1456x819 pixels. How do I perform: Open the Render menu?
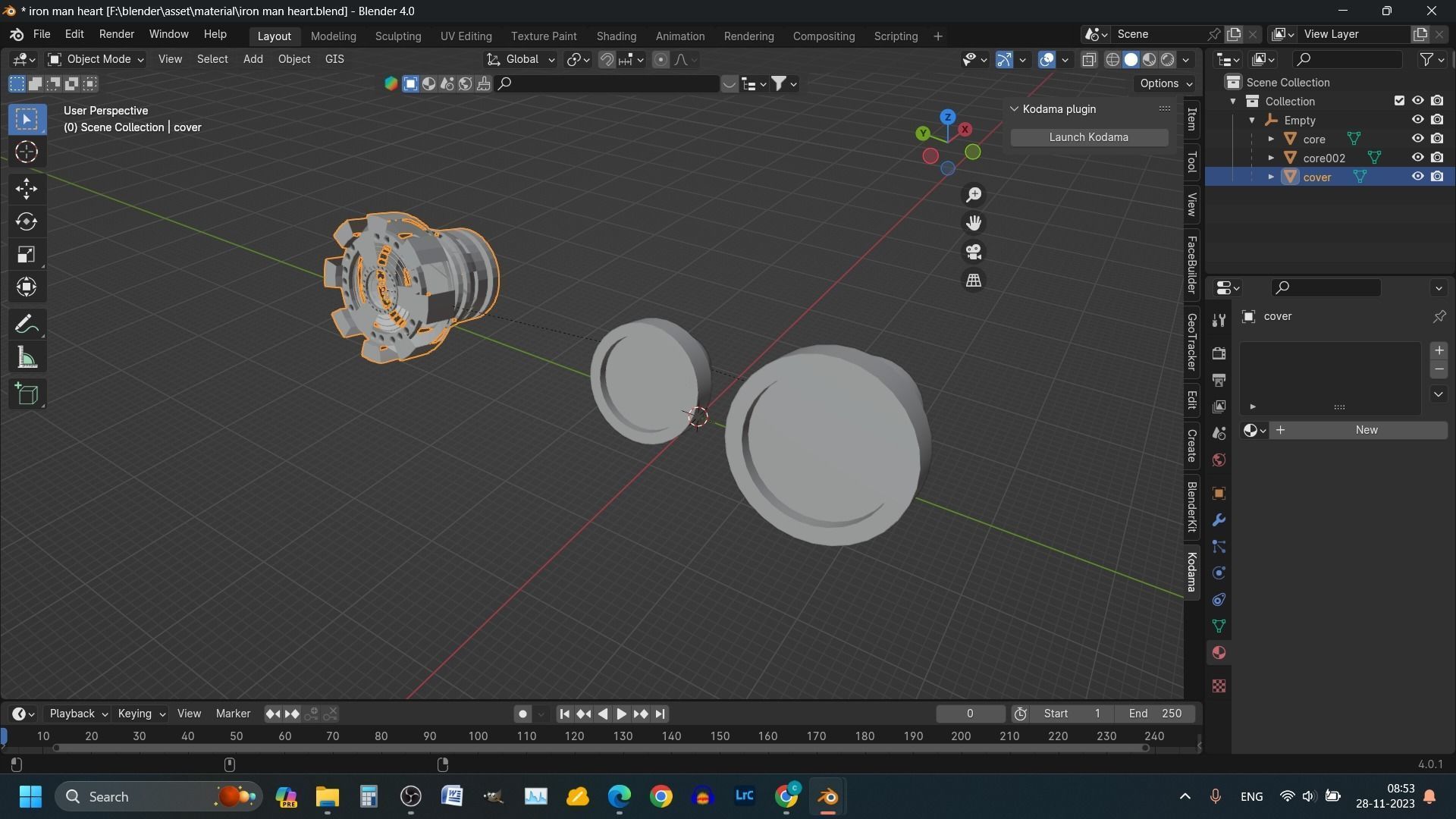click(116, 35)
